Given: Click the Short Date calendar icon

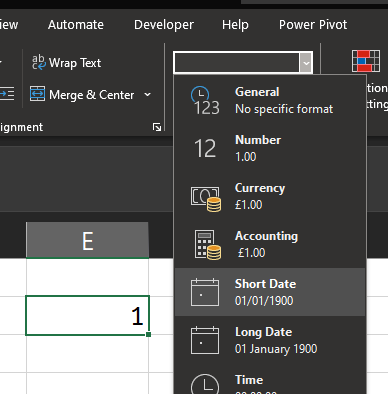Looking at the screenshot, I should pos(205,292).
